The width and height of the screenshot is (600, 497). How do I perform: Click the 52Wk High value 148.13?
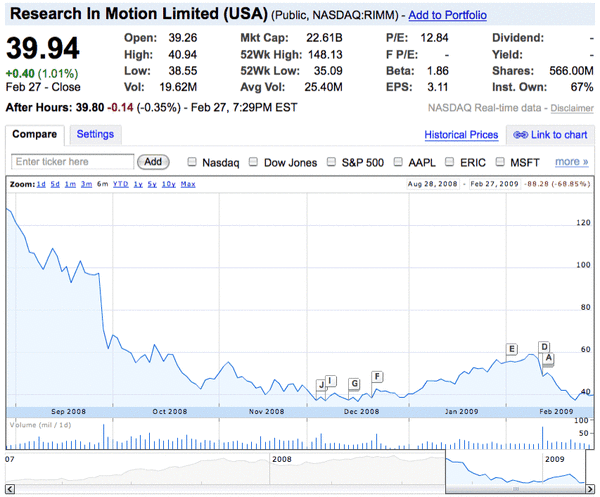pos(325,54)
